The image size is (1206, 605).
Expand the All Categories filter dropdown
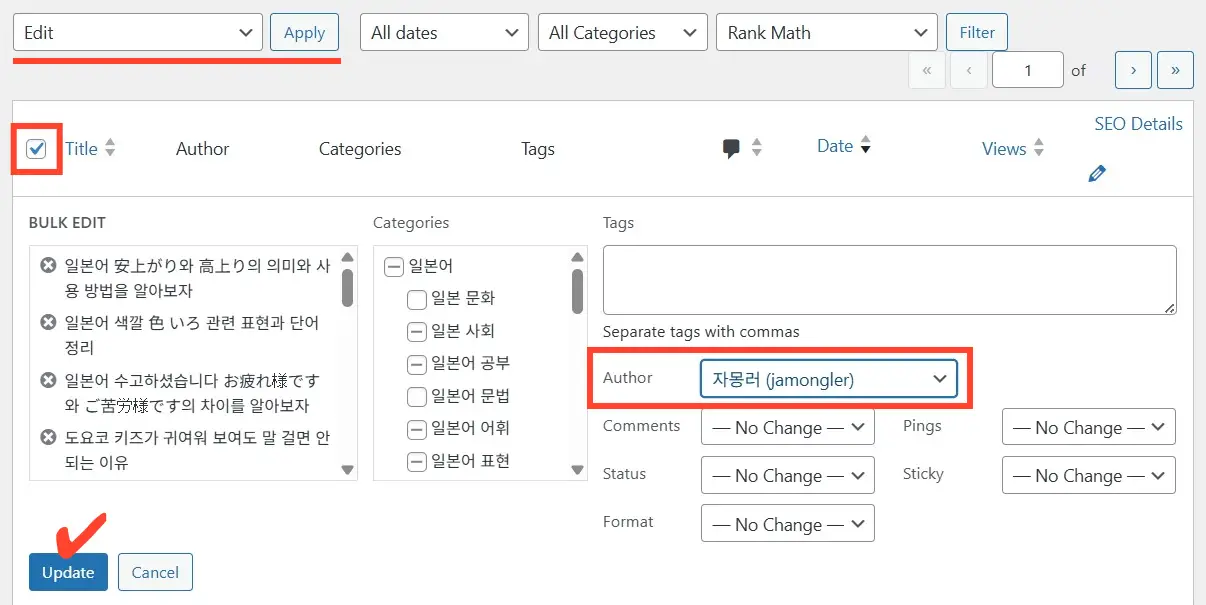[x=622, y=32]
